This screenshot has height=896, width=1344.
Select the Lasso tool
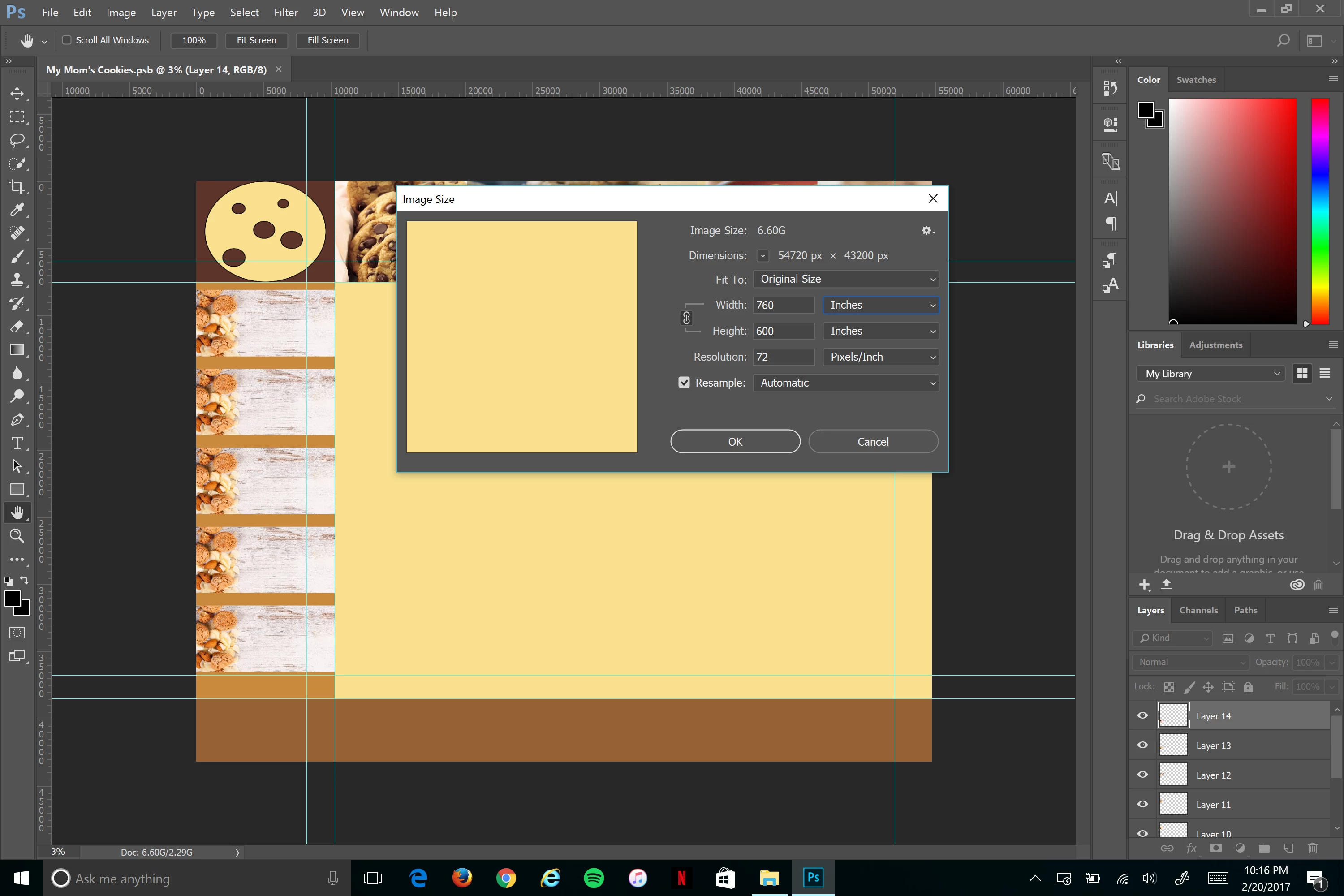click(17, 140)
